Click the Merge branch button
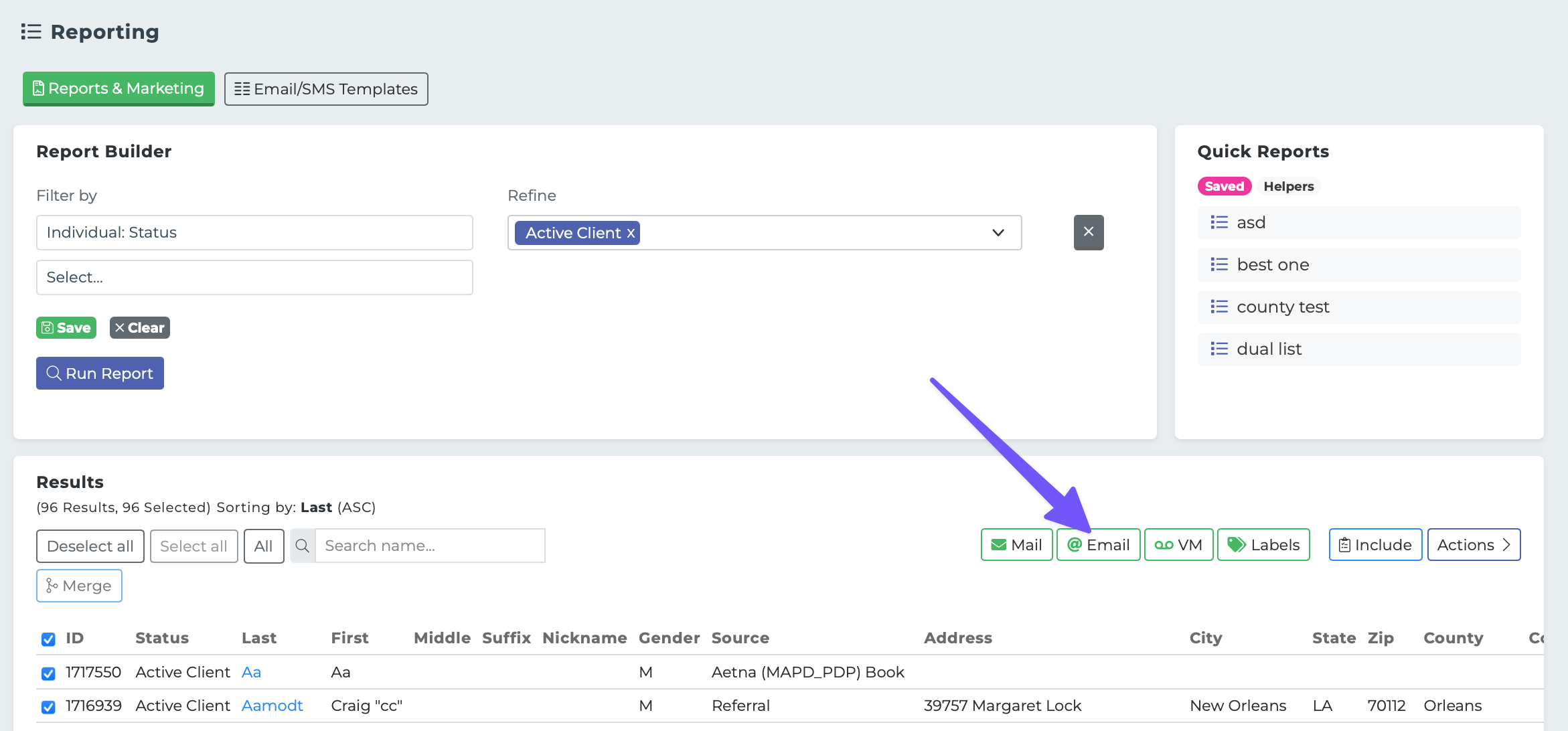Viewport: 1568px width, 731px height. coord(79,586)
